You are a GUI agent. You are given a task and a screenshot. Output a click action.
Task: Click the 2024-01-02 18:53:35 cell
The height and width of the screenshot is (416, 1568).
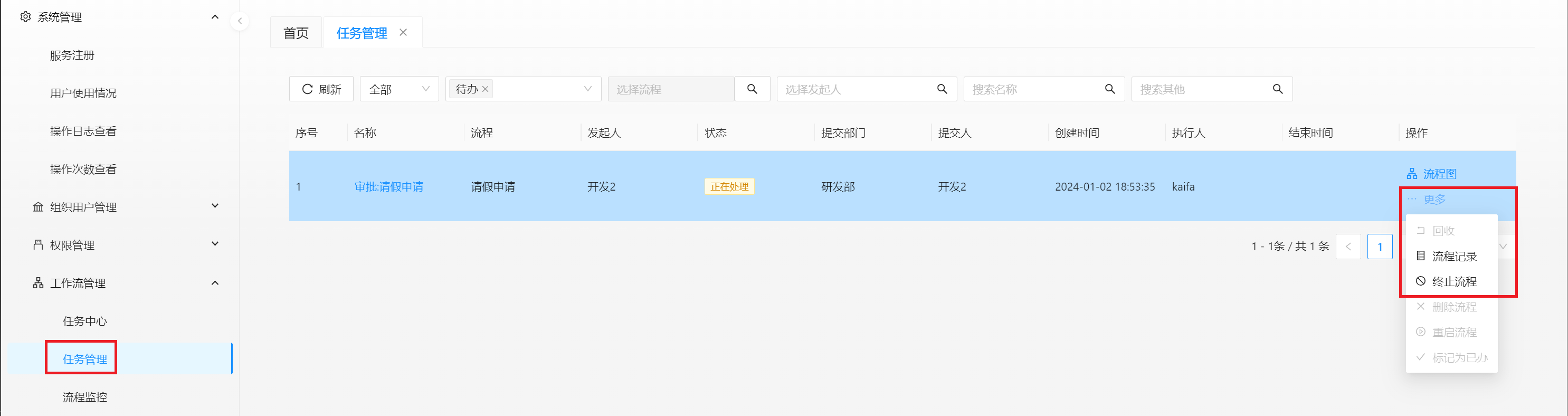point(1105,187)
